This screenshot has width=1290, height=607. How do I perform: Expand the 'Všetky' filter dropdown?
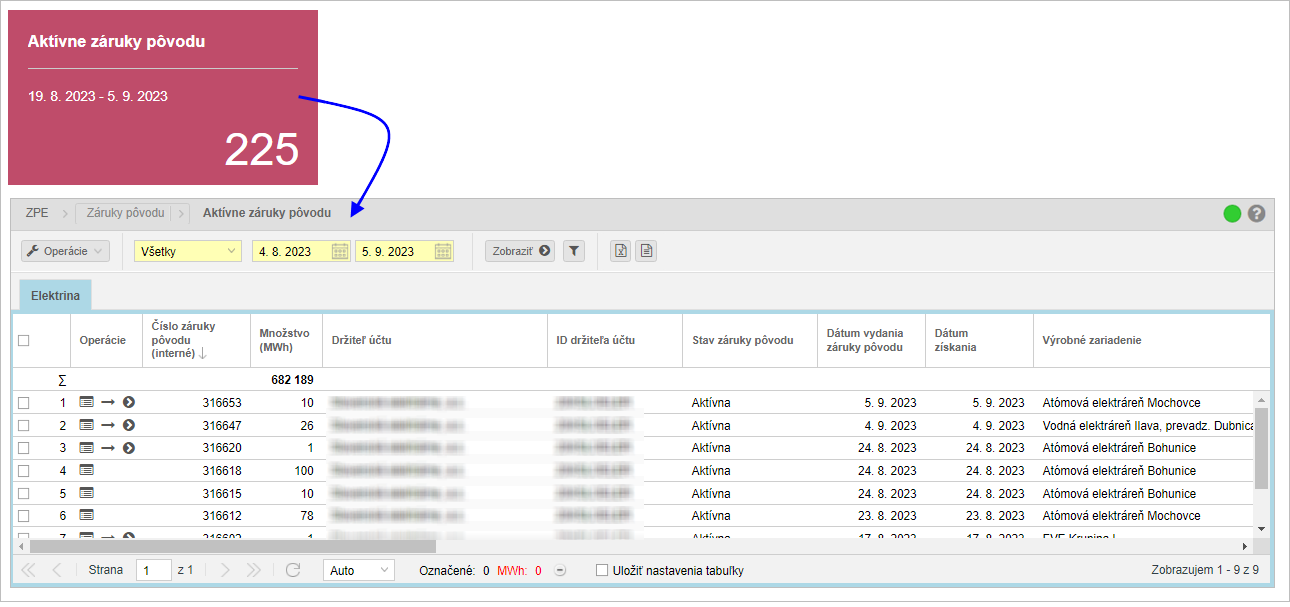tap(188, 251)
